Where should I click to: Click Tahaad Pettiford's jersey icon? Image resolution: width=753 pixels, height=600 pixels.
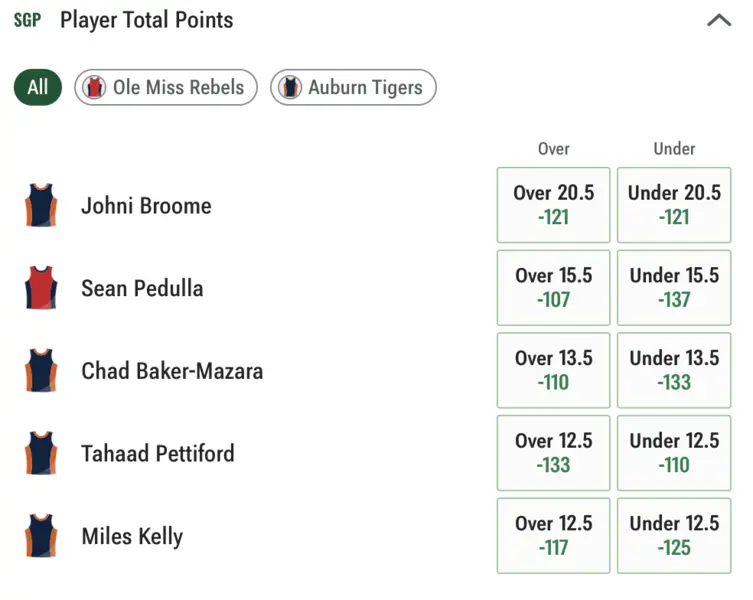coord(41,453)
